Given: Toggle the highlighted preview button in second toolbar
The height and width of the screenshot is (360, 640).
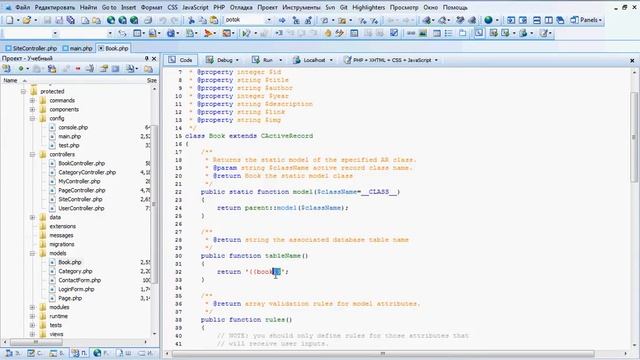Looking at the screenshot, I should click(x=479, y=33).
